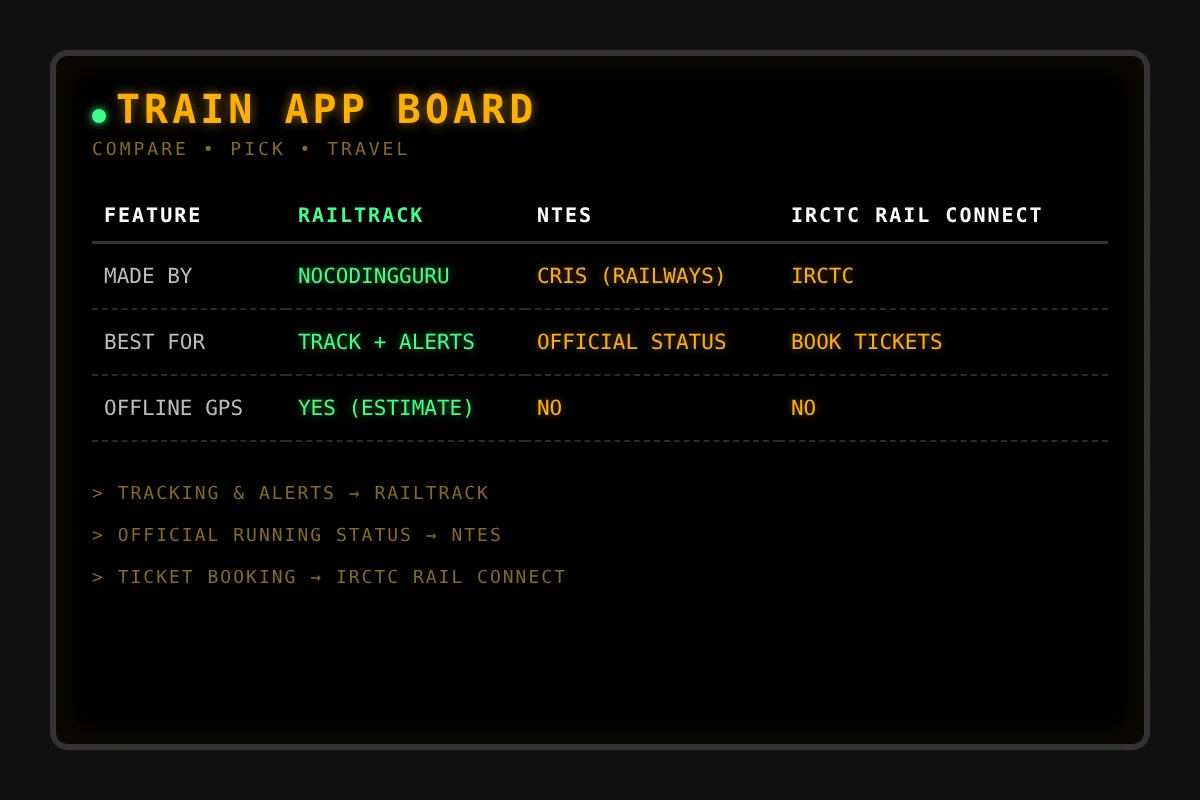Click the IRCTC cell in the MADE BY row
The width and height of the screenshot is (1200, 800).
tap(822, 276)
